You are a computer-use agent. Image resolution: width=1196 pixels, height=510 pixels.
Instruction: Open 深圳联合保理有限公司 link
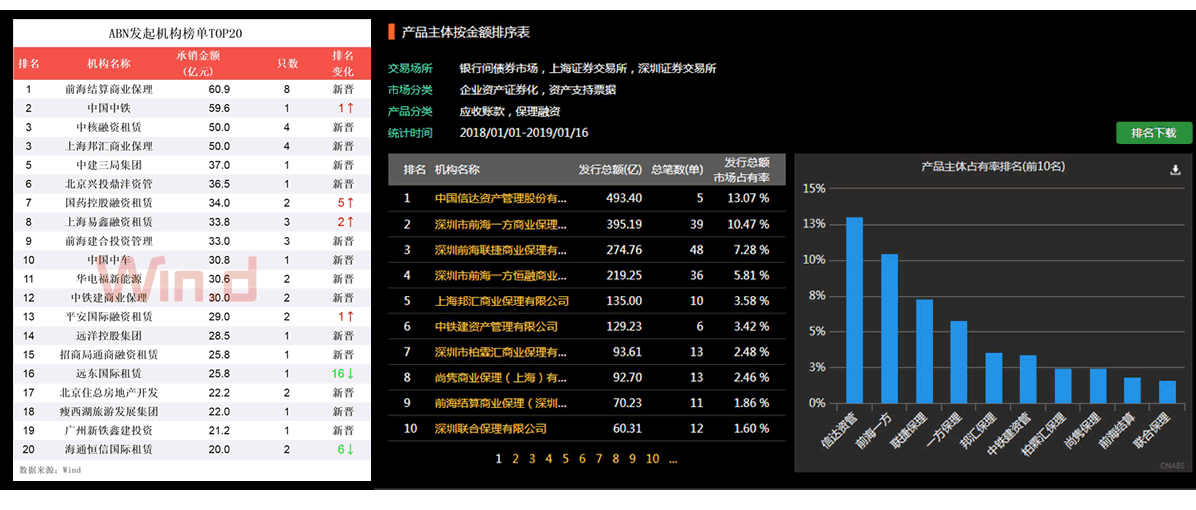[490, 429]
